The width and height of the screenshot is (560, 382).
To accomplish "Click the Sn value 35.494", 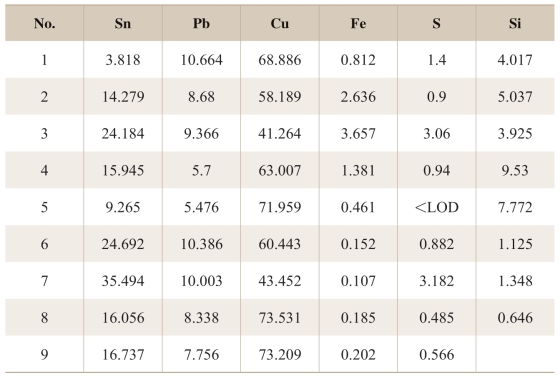I will [x=123, y=281].
